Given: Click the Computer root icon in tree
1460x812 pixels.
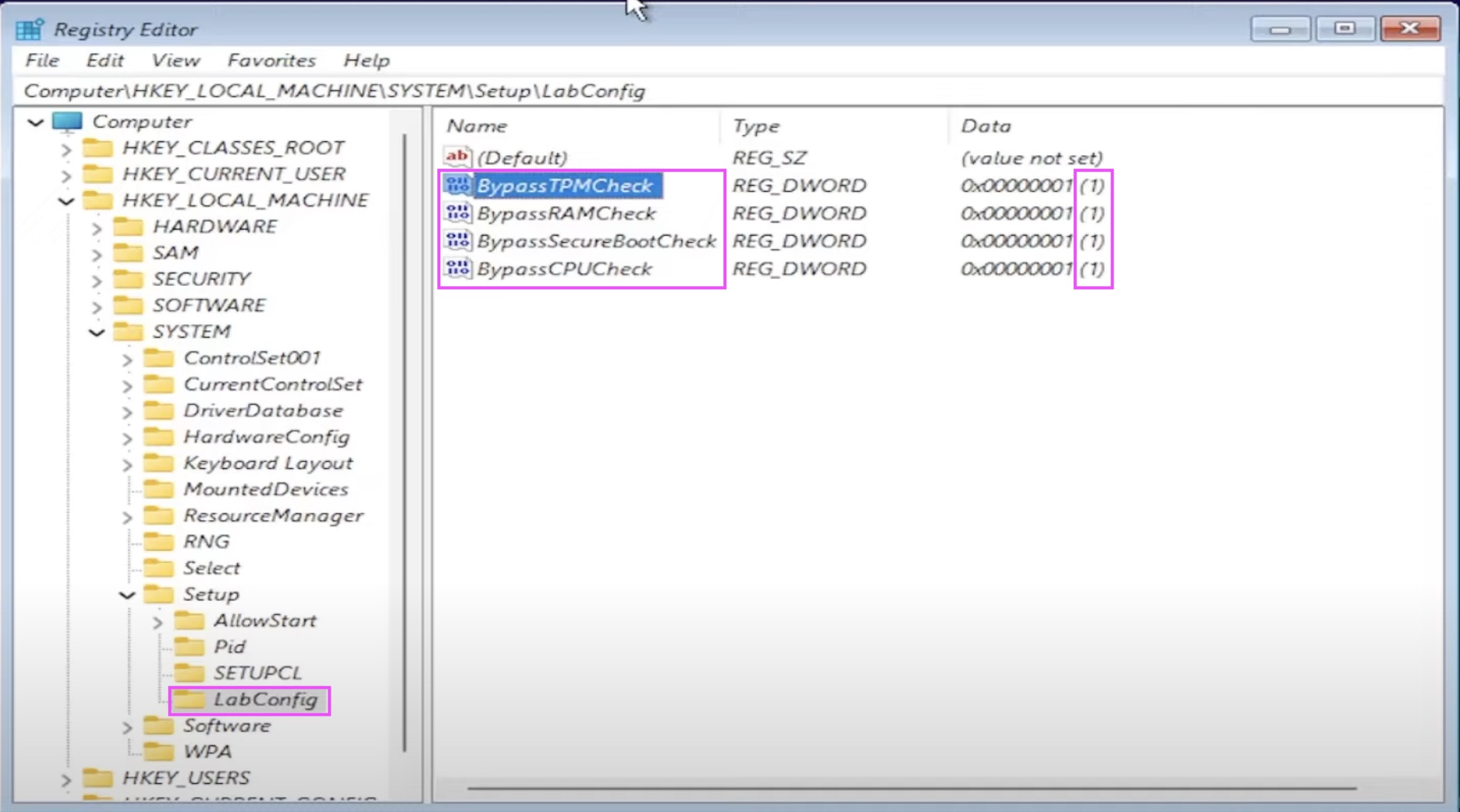Looking at the screenshot, I should (x=67, y=121).
